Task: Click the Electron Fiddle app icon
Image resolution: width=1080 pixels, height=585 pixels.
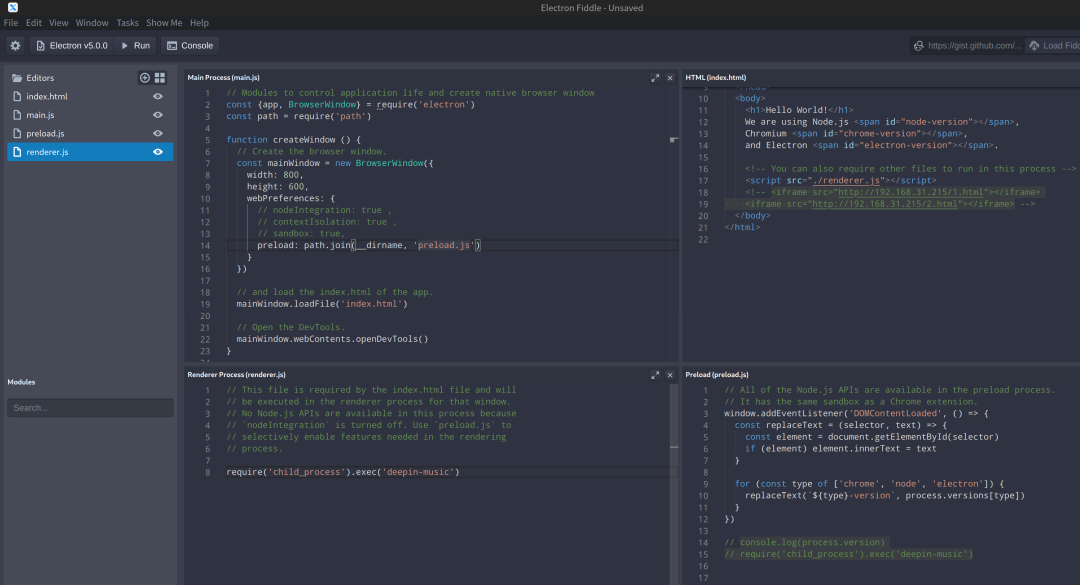Action: (x=12, y=7)
